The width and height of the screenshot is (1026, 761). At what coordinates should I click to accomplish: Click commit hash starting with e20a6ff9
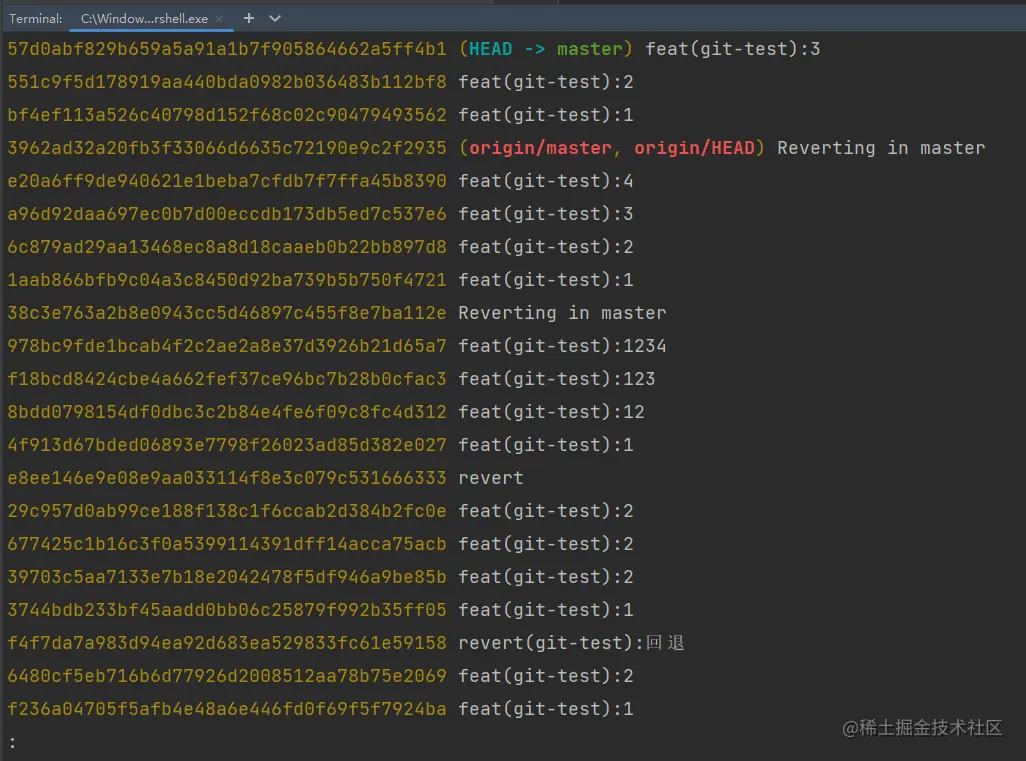coord(227,181)
